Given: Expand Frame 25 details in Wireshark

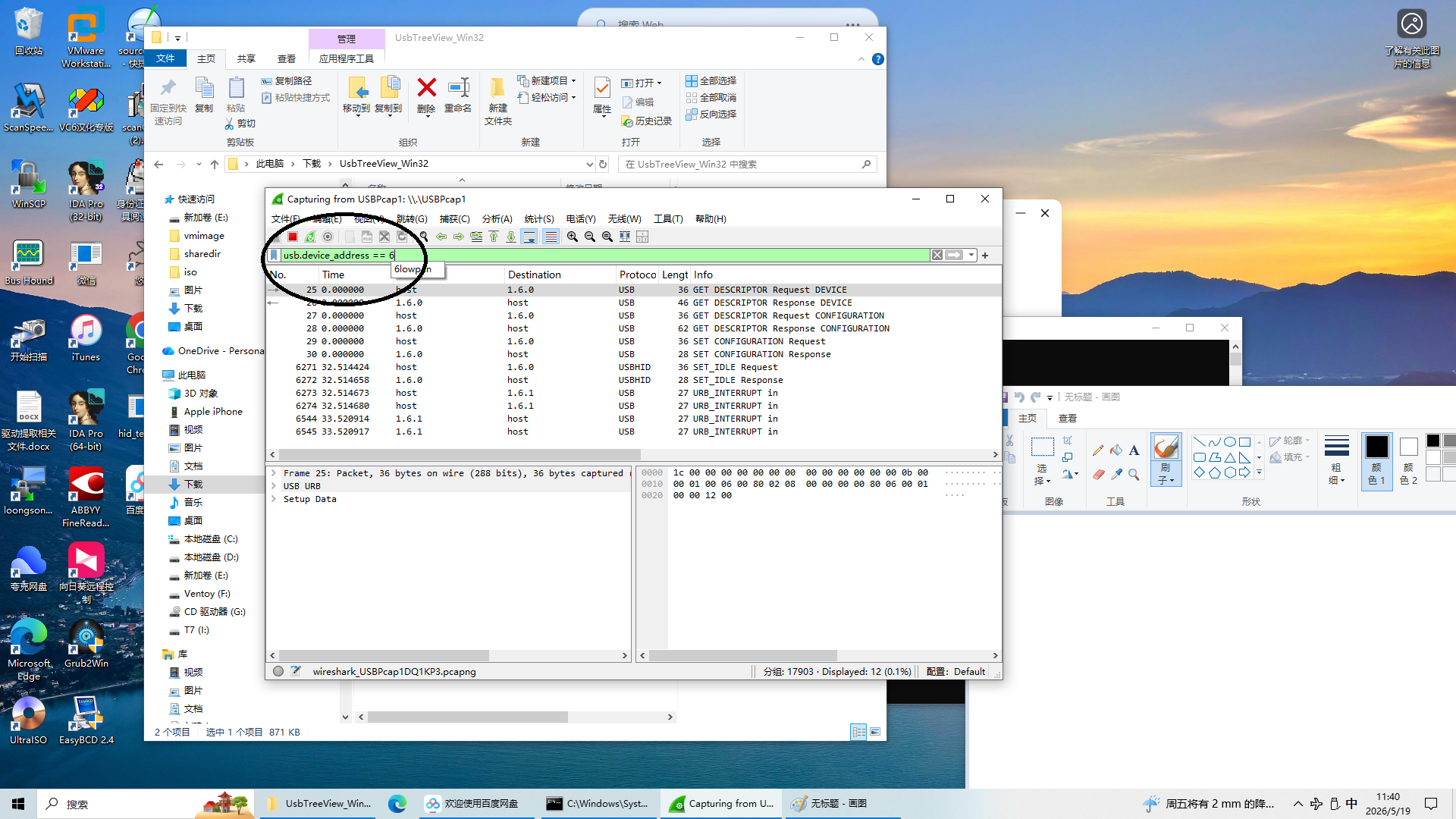Looking at the screenshot, I should (273, 473).
